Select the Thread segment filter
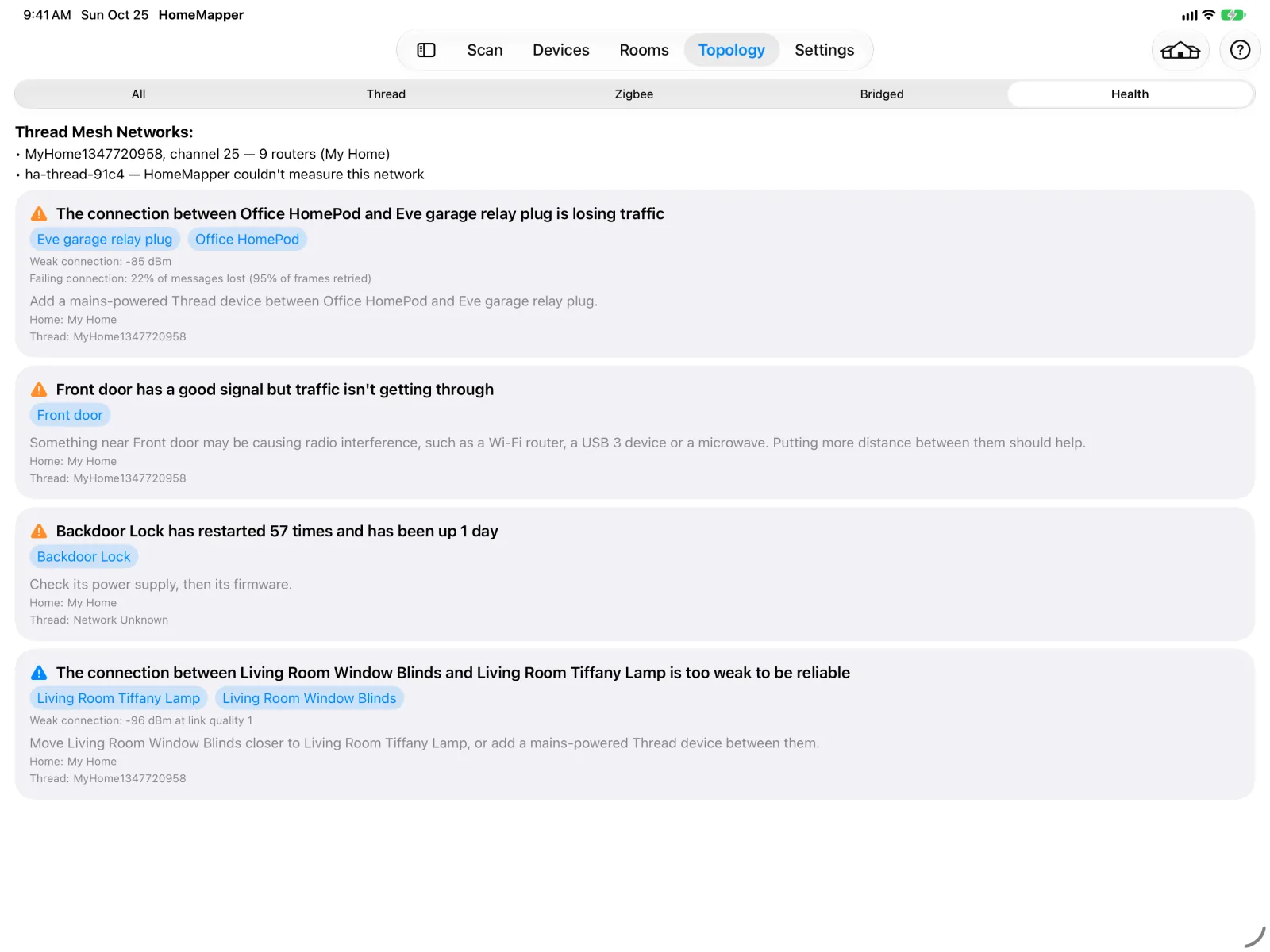Viewport: 1270px width, 952px height. tap(386, 94)
